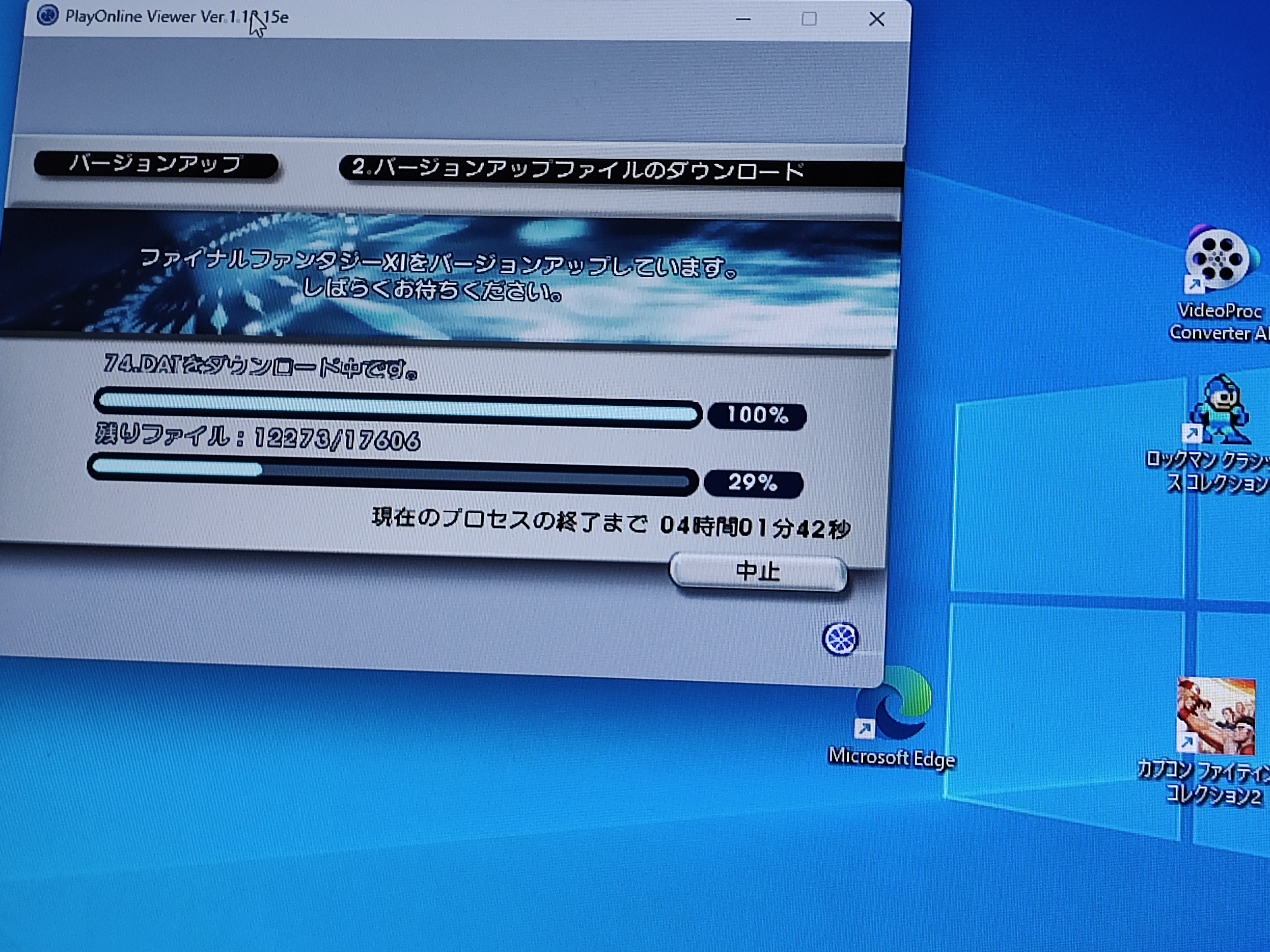
Task: Click the 04時間01分42秒 remaining time text
Action: coord(755,527)
